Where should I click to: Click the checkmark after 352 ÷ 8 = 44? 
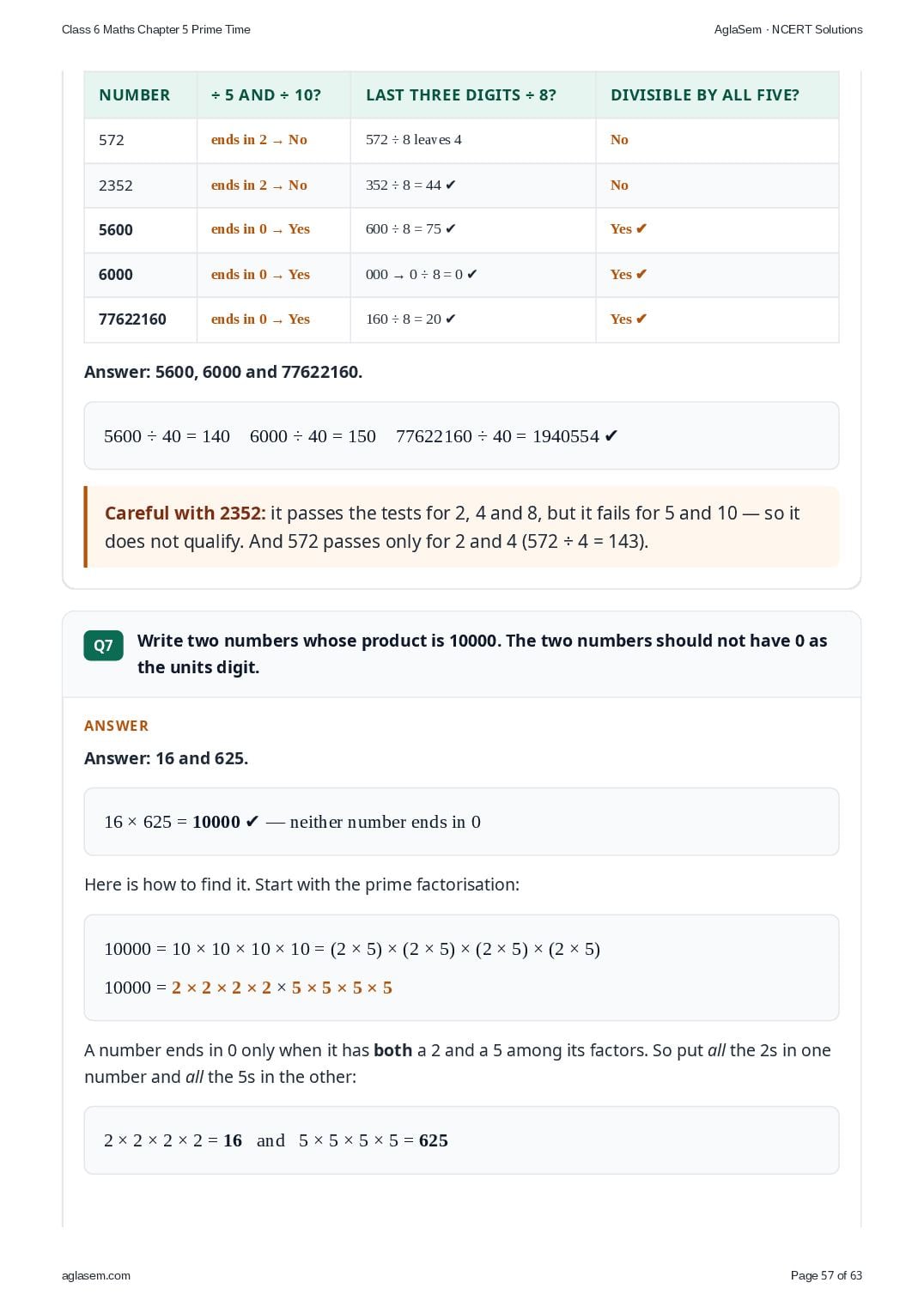(451, 185)
